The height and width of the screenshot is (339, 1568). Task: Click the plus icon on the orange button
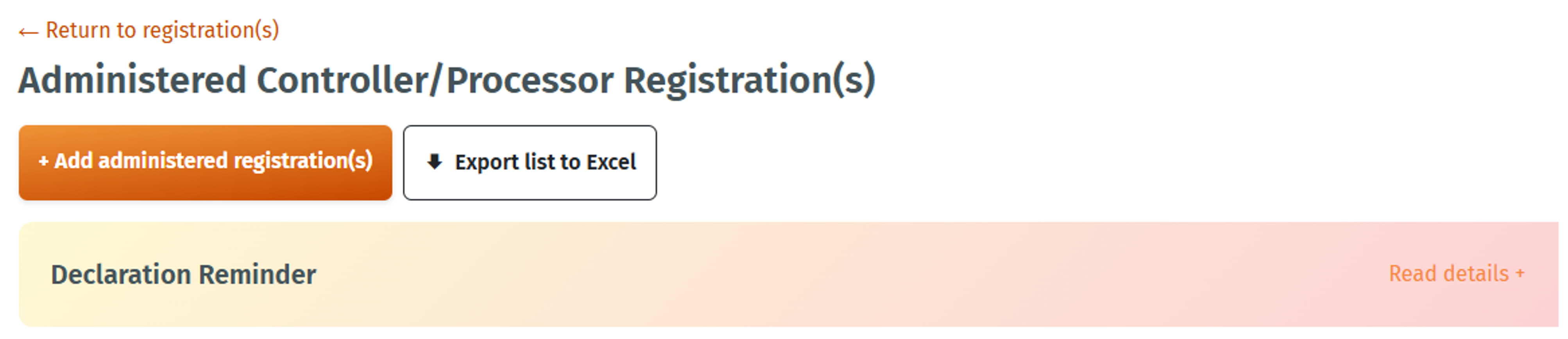click(x=43, y=161)
